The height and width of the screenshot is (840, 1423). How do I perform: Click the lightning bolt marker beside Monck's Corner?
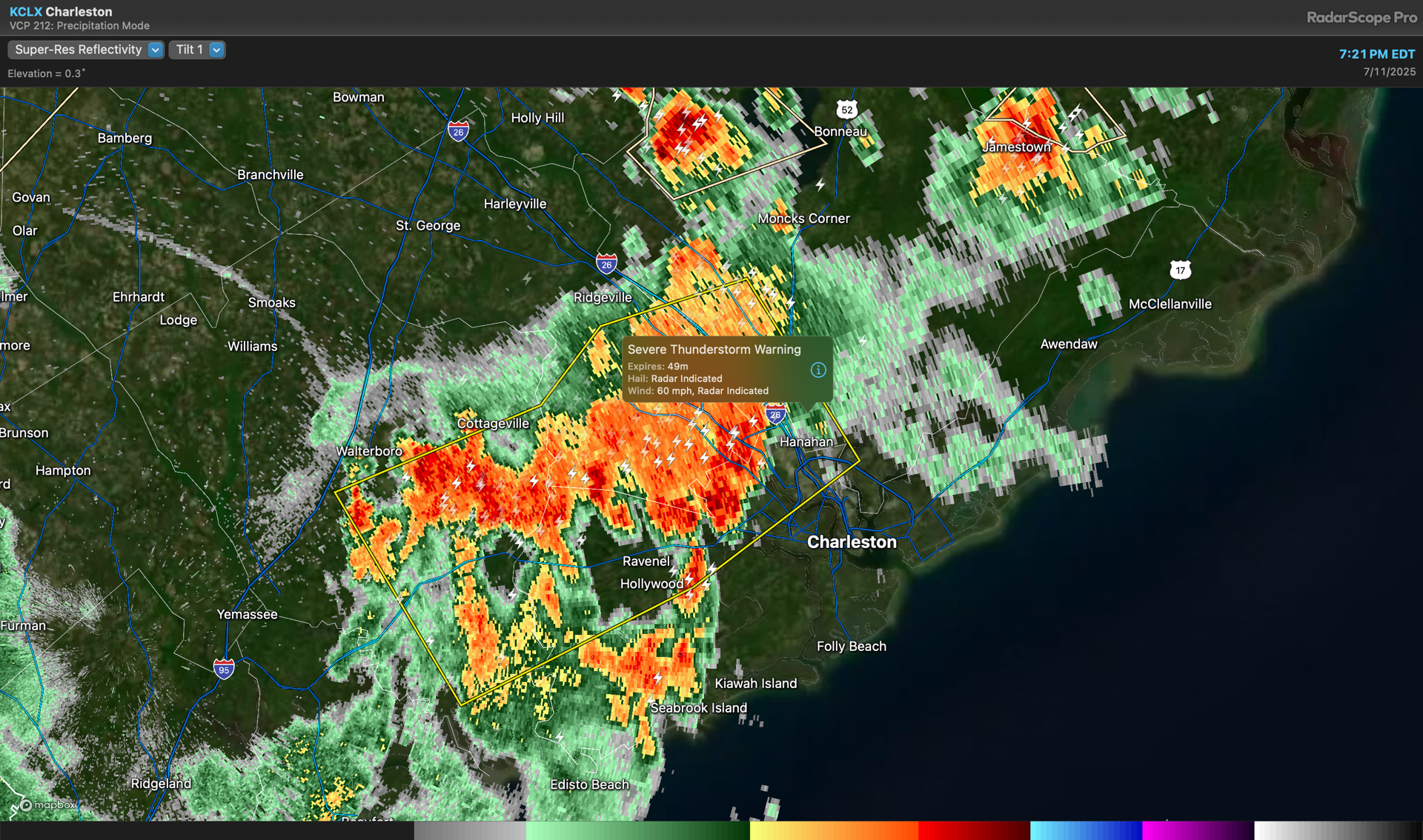point(820,184)
